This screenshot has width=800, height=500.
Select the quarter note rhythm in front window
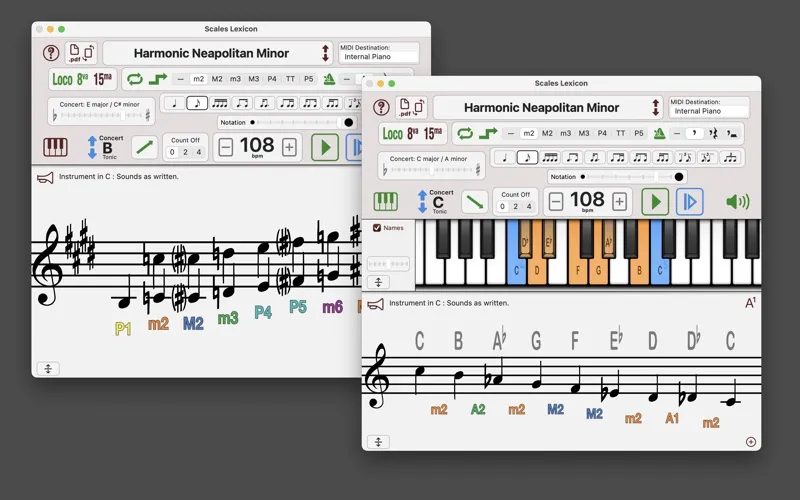coord(505,157)
